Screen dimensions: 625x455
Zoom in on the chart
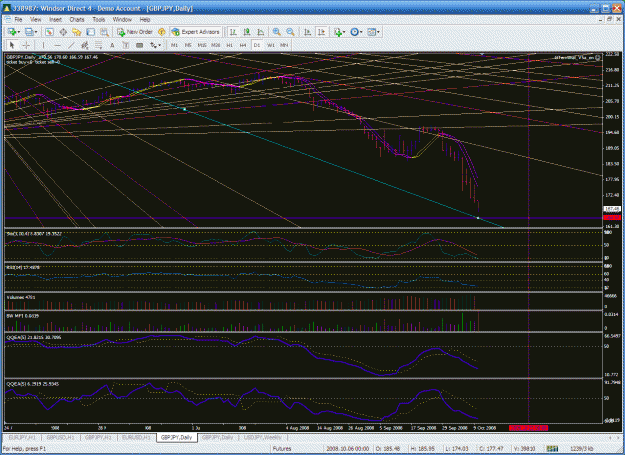coord(277,32)
